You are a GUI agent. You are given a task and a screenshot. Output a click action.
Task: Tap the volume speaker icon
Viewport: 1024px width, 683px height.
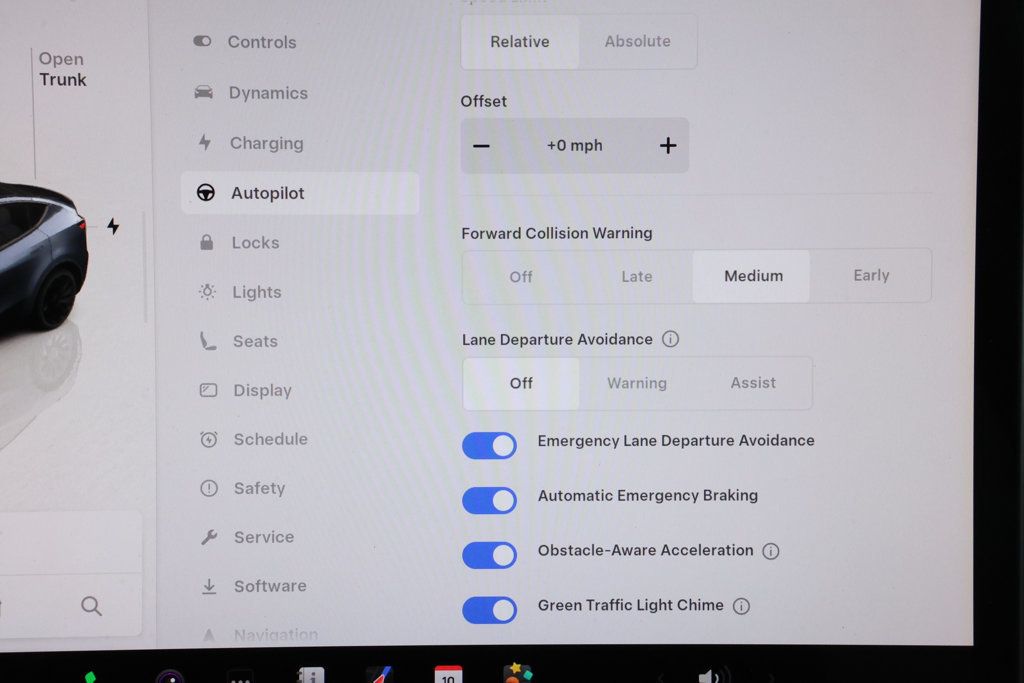tap(712, 676)
